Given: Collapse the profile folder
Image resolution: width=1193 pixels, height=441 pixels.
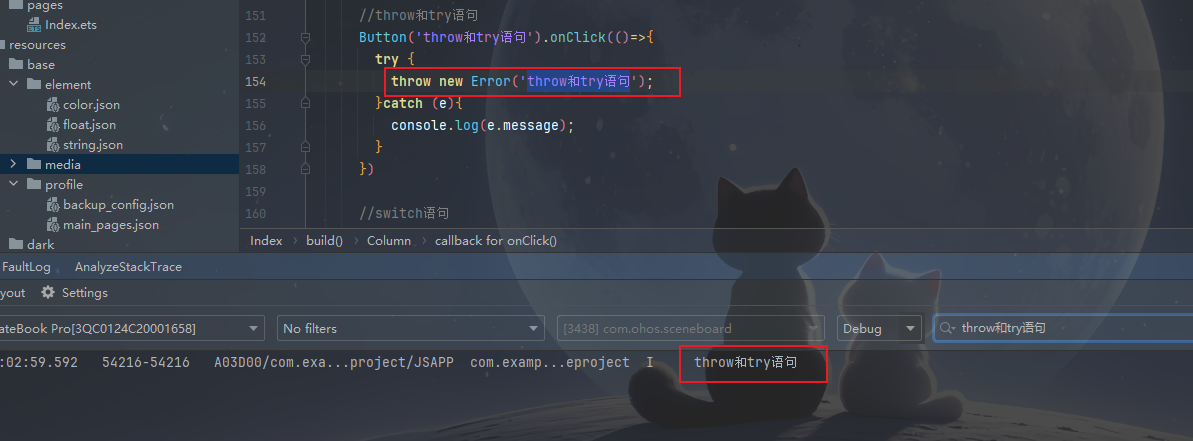Looking at the screenshot, I should tap(14, 185).
